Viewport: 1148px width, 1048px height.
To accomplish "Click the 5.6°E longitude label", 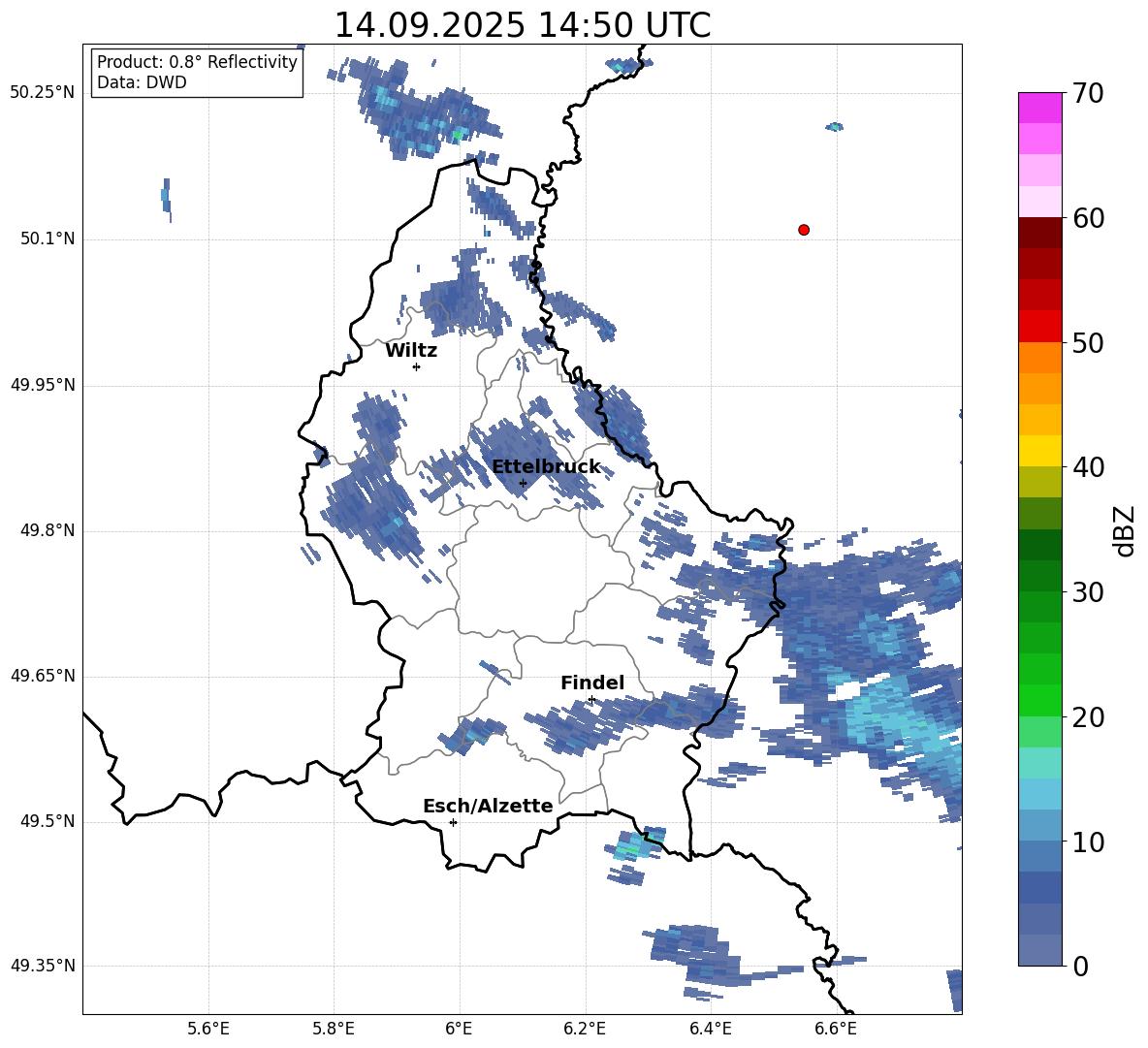I will (208, 1029).
